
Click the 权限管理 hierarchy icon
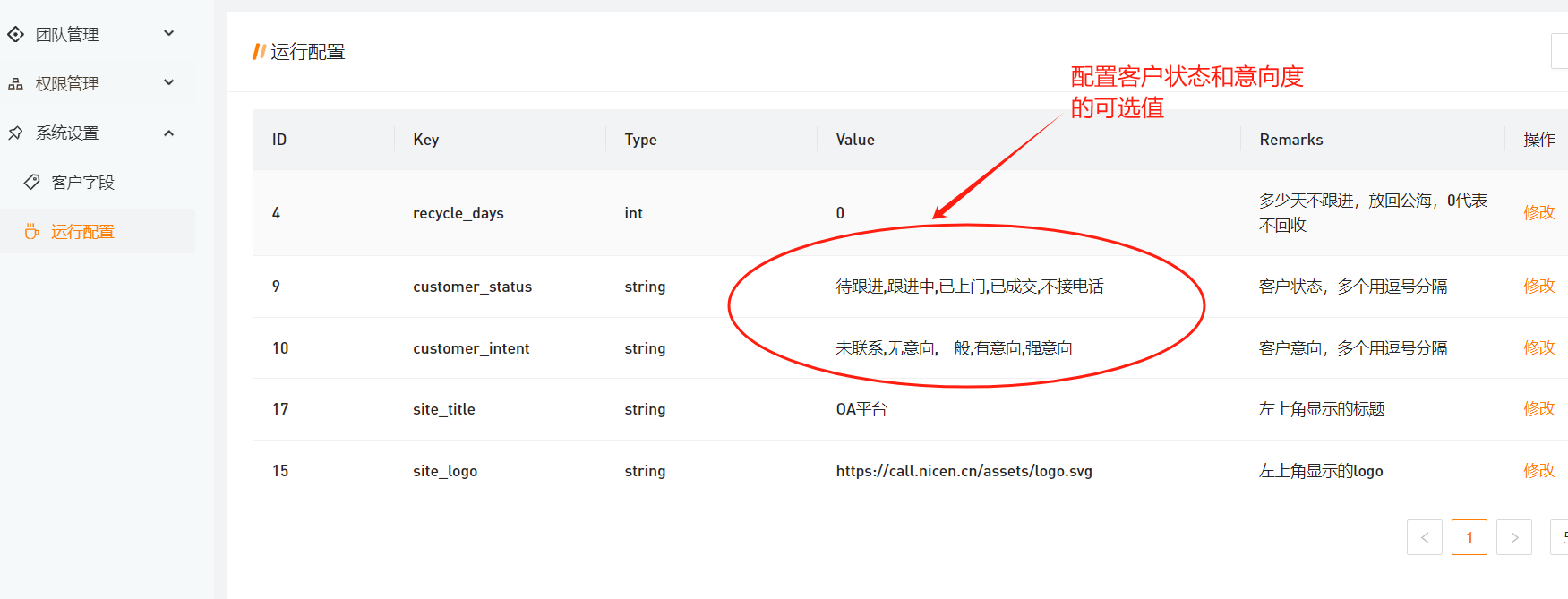coord(15,83)
